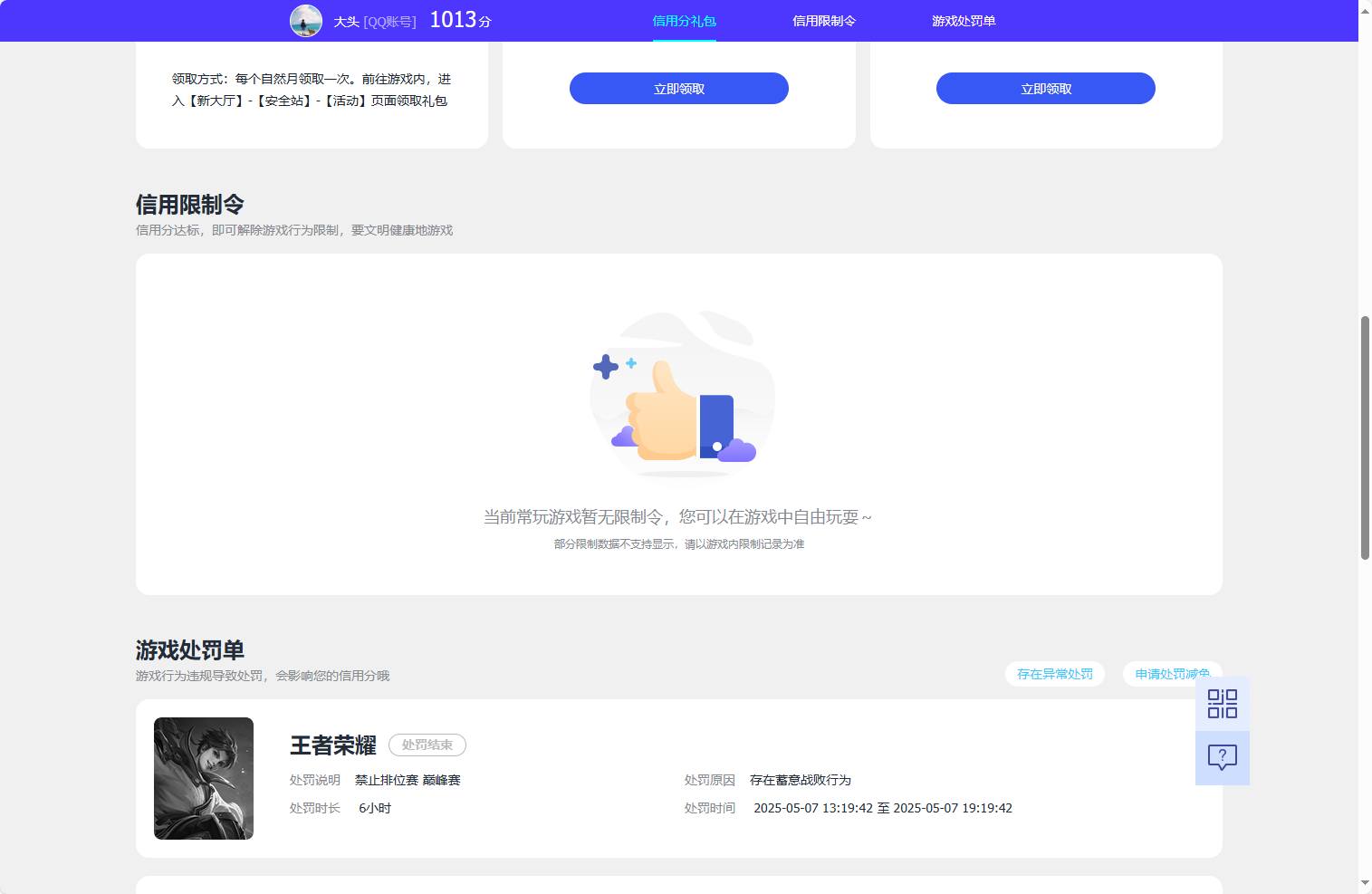Click the 禁止排位赛 颠峰赛 penalty description
The width and height of the screenshot is (1372, 894).
point(406,780)
